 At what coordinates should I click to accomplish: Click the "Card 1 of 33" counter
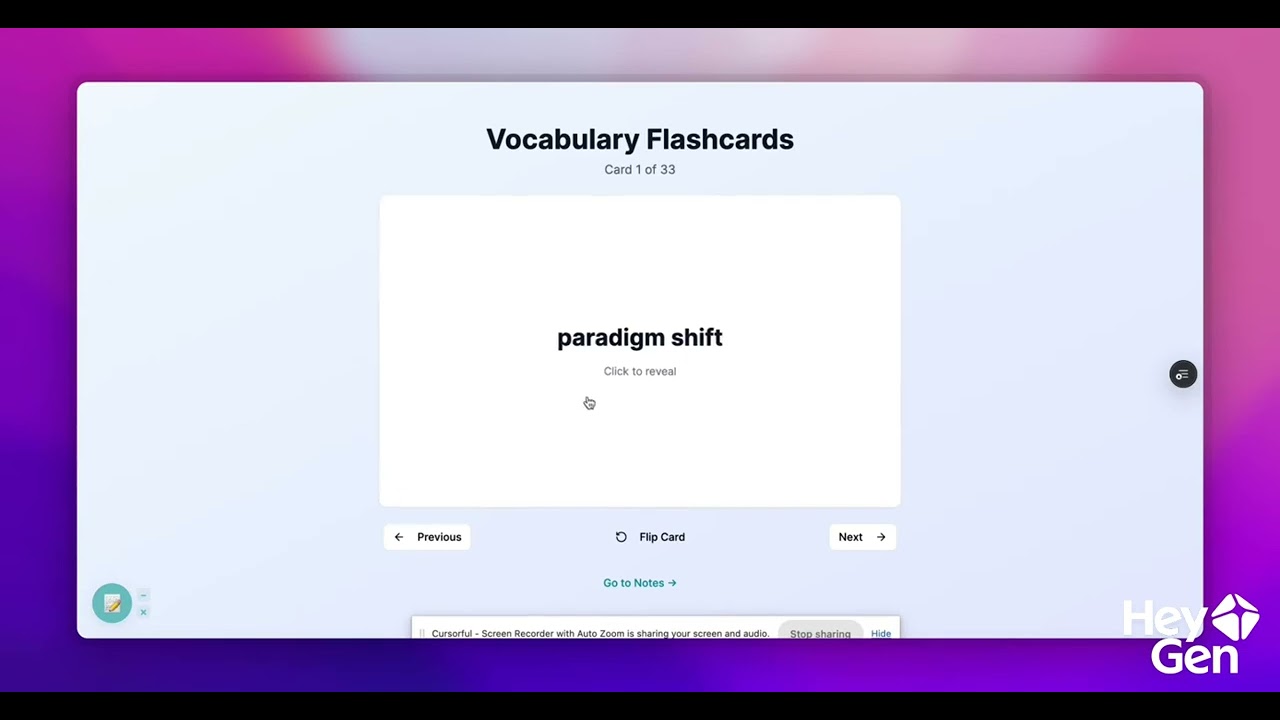pos(640,169)
